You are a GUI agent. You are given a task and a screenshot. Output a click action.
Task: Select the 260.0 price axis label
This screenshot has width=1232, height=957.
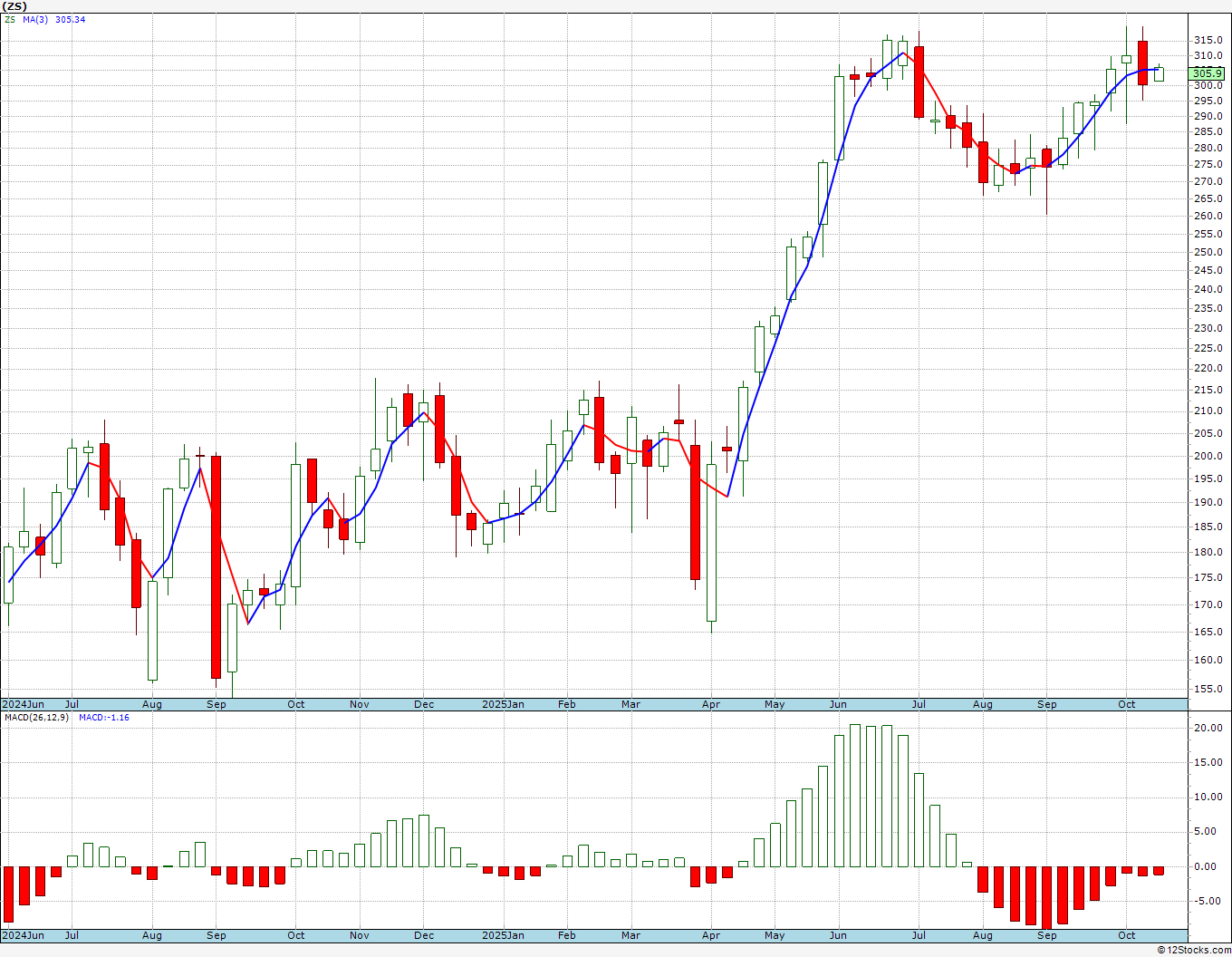(1208, 216)
